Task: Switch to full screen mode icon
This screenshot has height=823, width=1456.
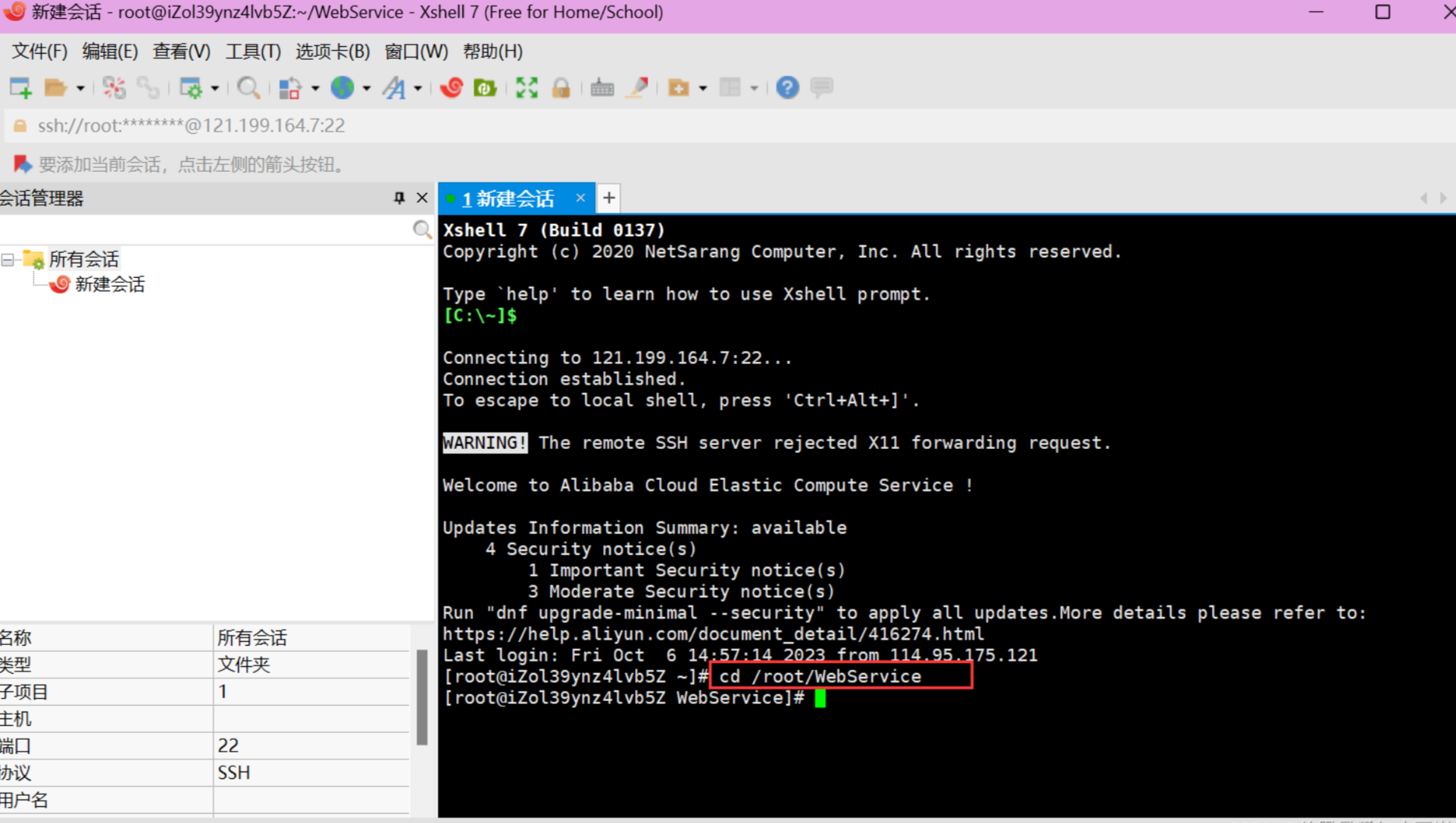Action: pos(526,87)
